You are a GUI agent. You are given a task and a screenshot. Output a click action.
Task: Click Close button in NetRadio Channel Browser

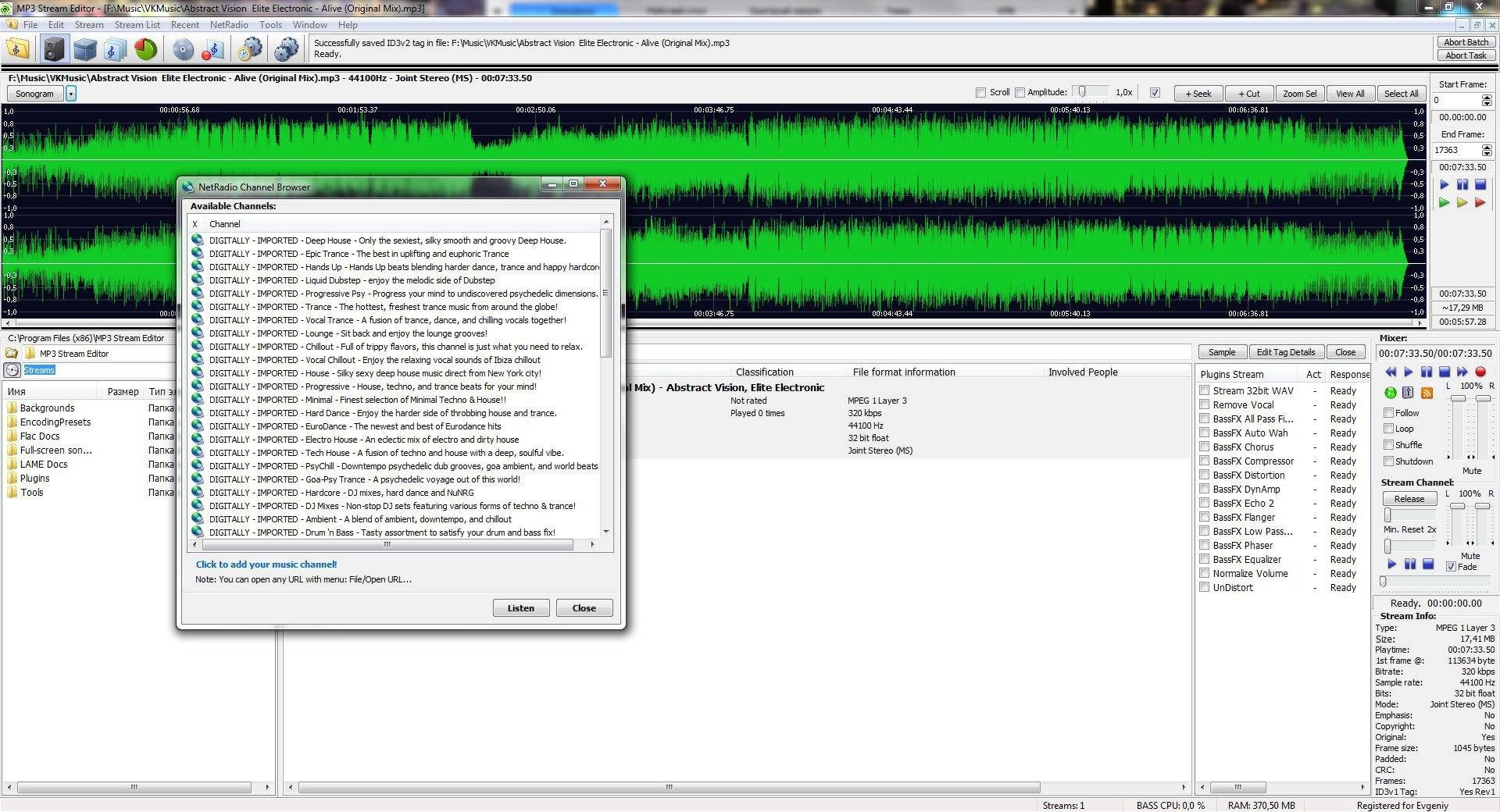point(584,608)
